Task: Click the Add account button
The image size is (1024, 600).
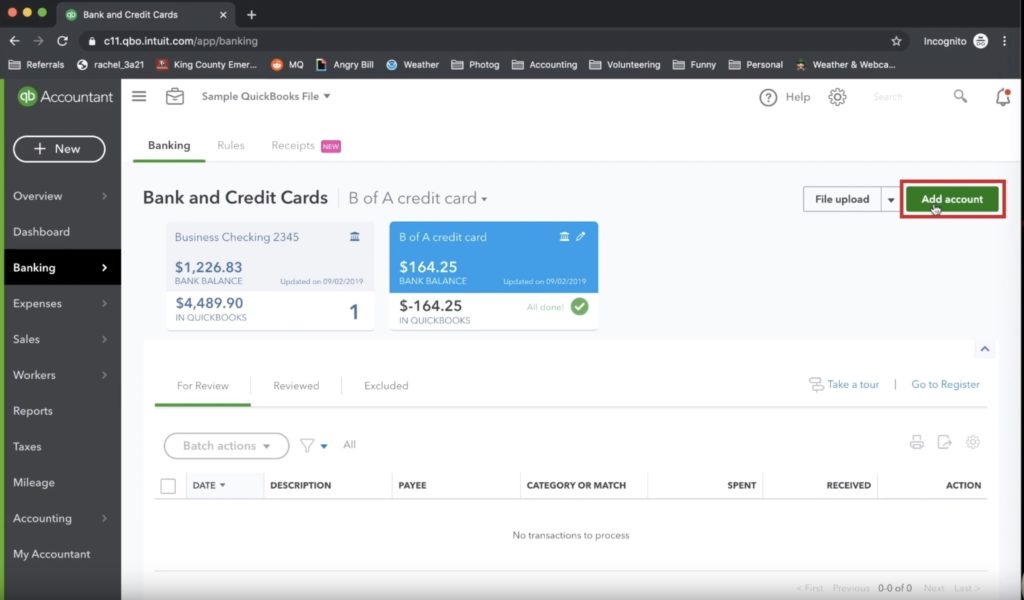Action: [x=951, y=199]
